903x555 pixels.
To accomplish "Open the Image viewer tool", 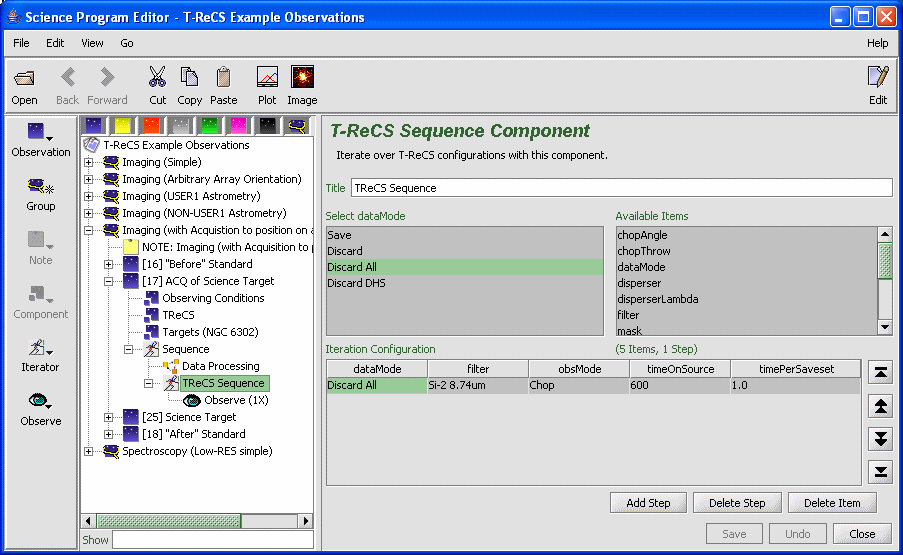I will click(x=302, y=77).
